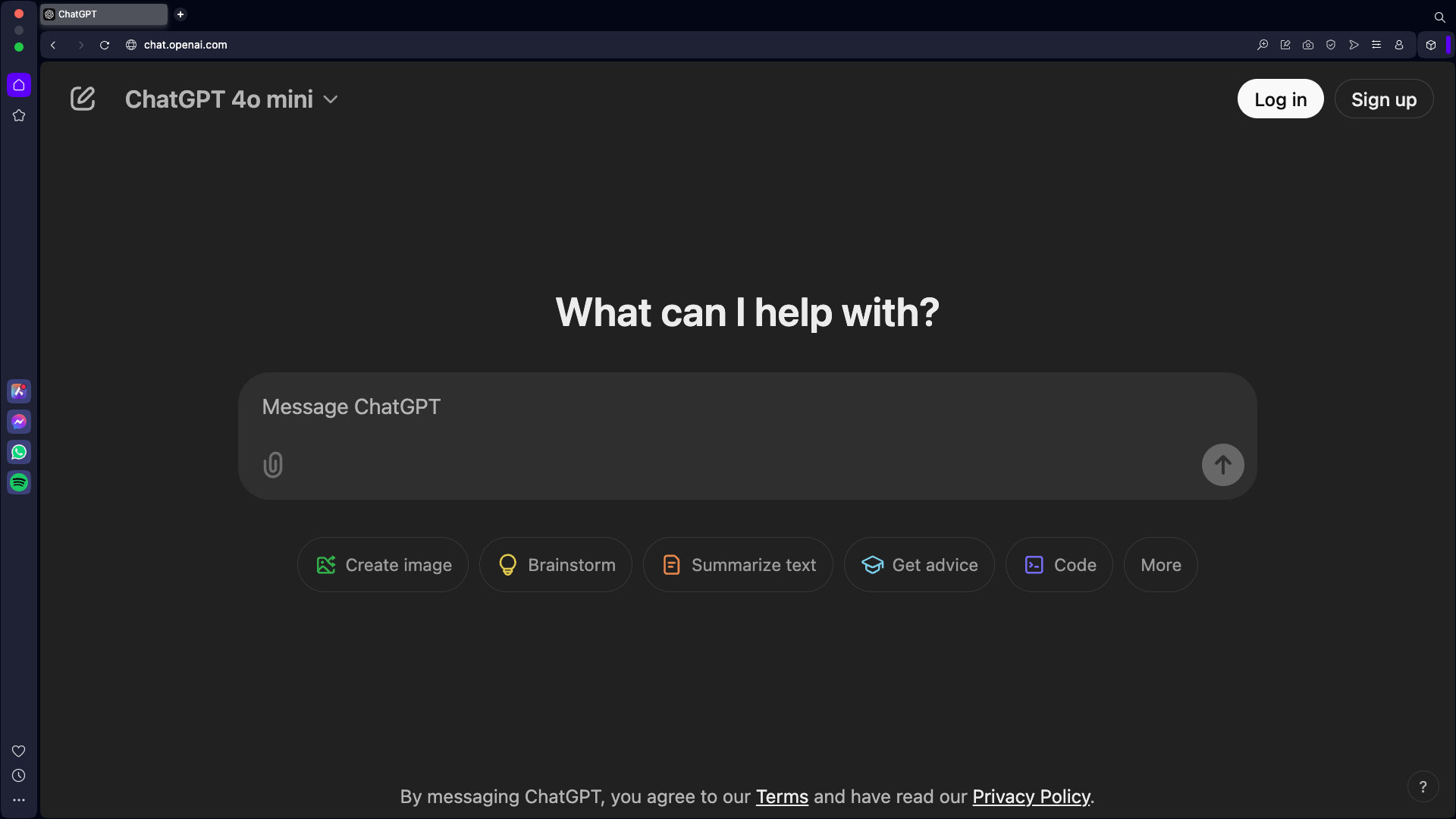View site info via the globe icon

coord(131,45)
